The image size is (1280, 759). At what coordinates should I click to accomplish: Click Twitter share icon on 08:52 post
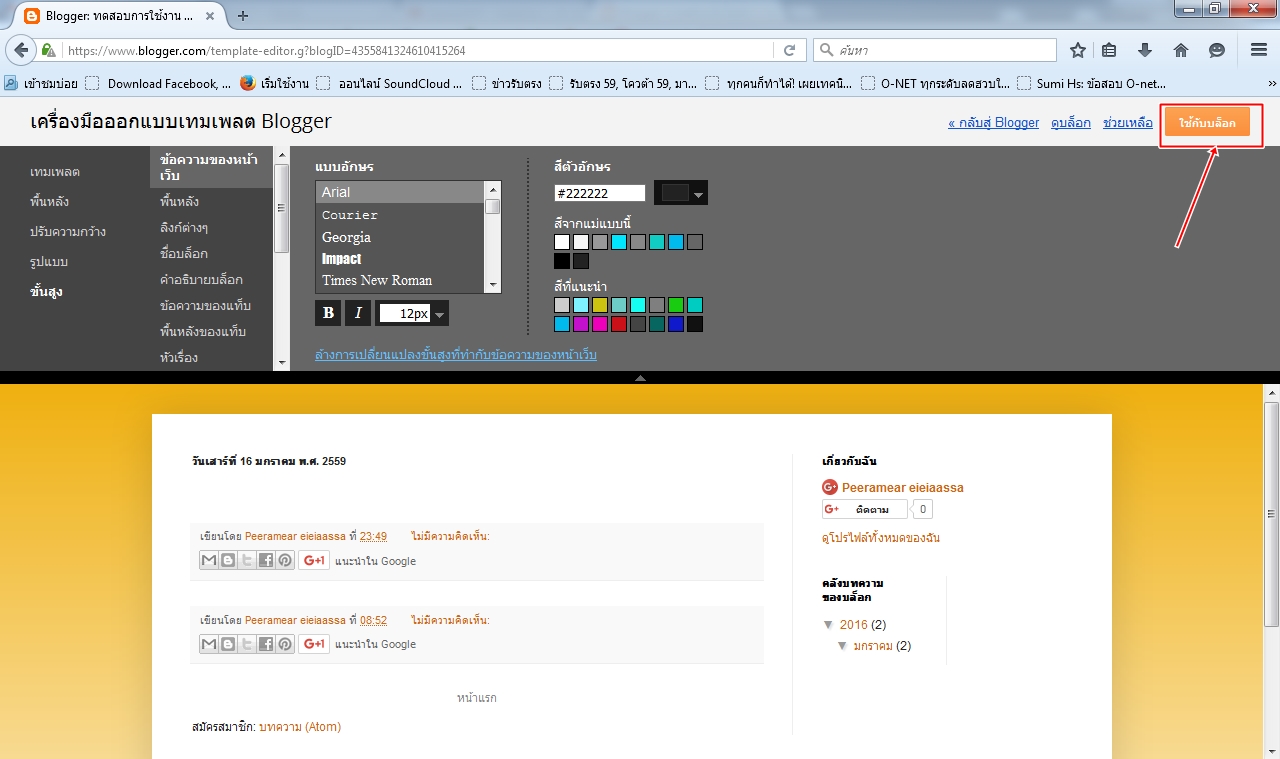(x=247, y=643)
